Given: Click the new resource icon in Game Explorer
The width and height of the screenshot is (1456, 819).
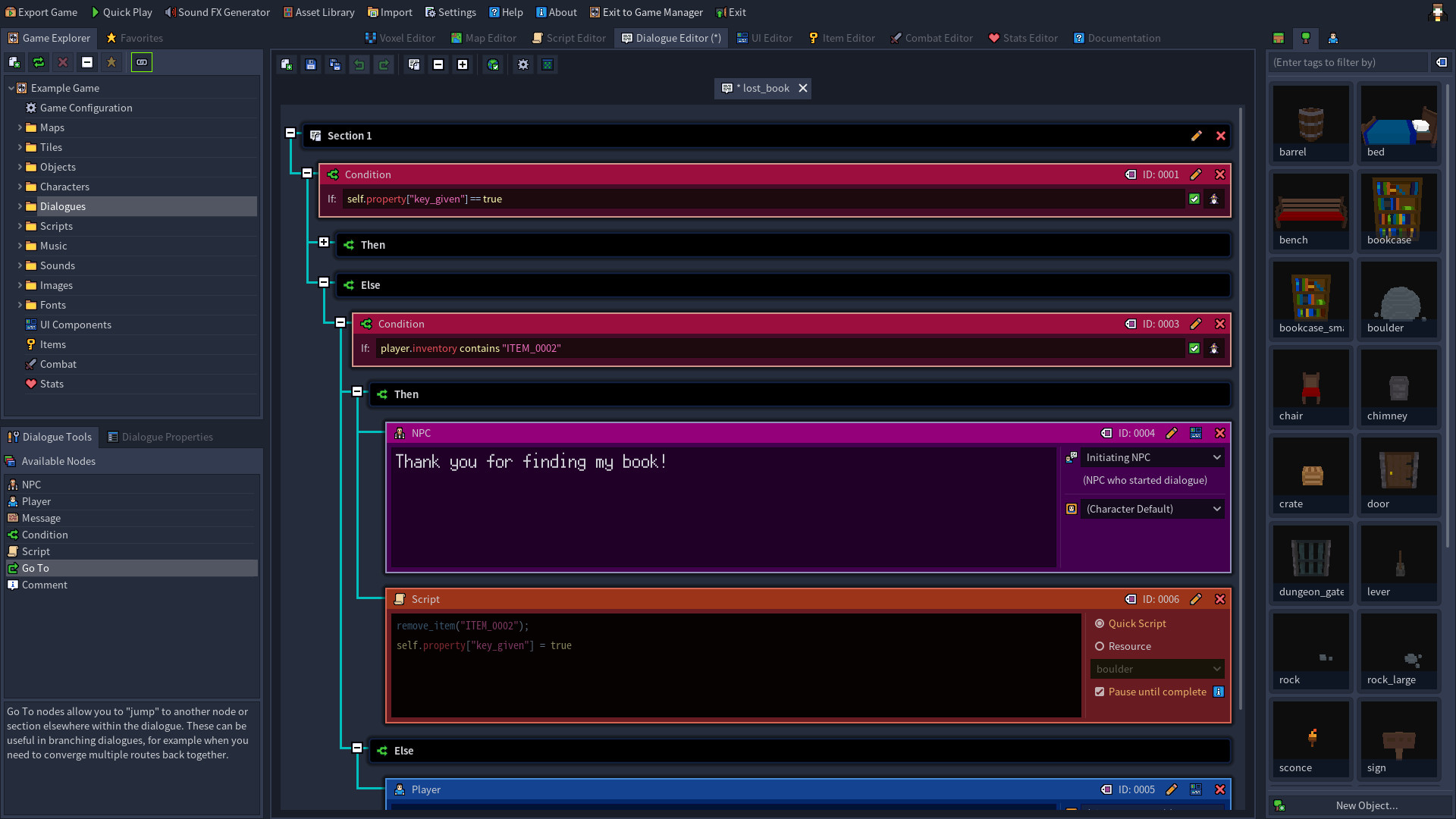Looking at the screenshot, I should 14,62.
